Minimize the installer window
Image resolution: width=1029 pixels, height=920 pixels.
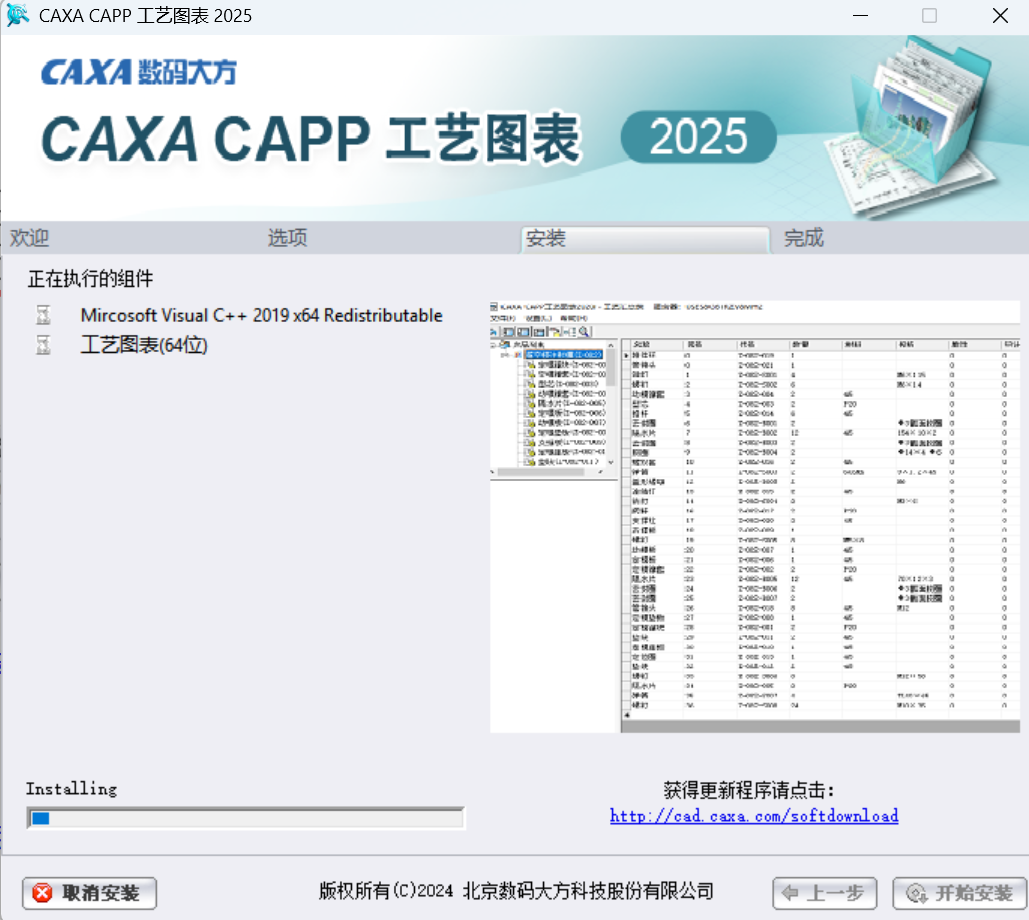(860, 15)
